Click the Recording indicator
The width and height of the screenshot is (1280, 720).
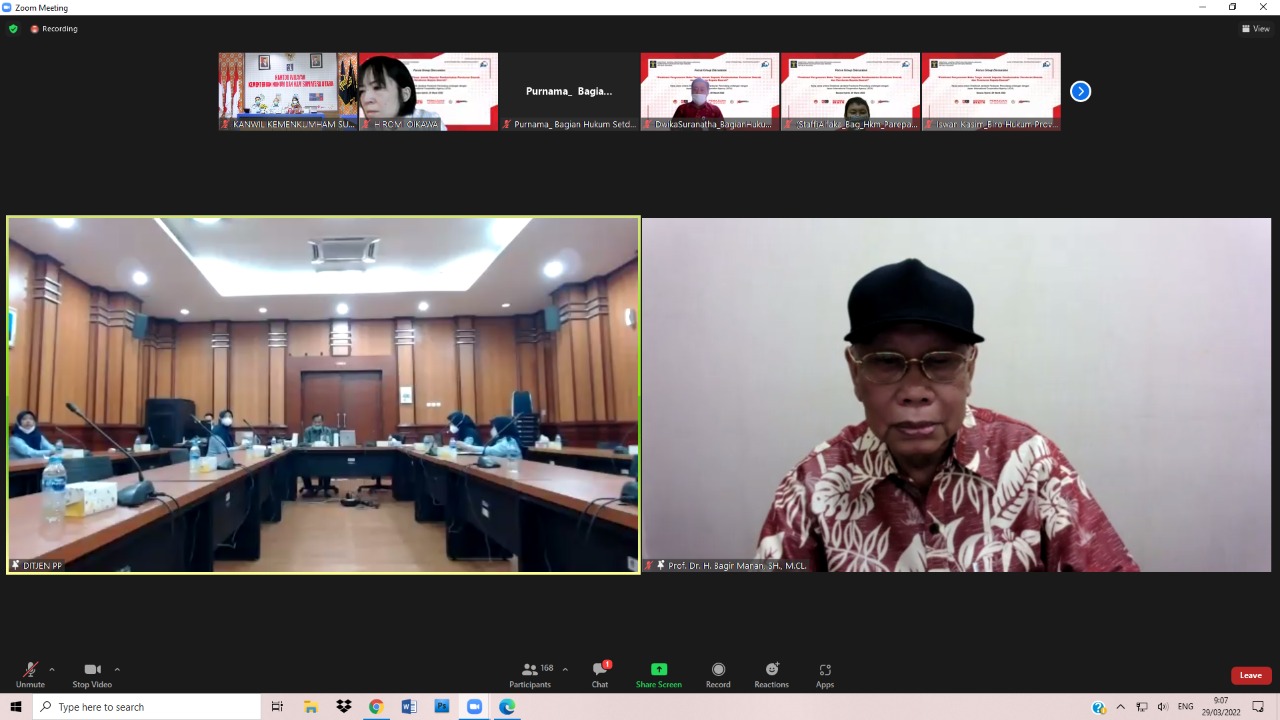pos(54,29)
